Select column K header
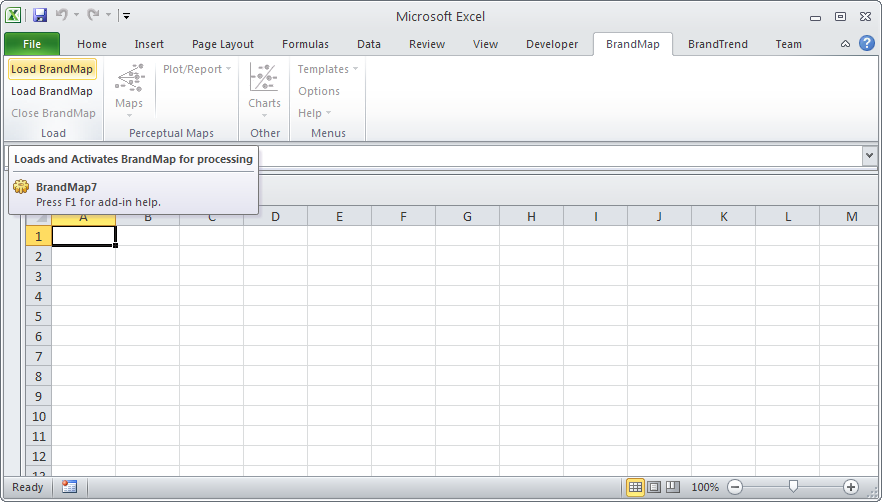The image size is (882, 502). point(724,217)
